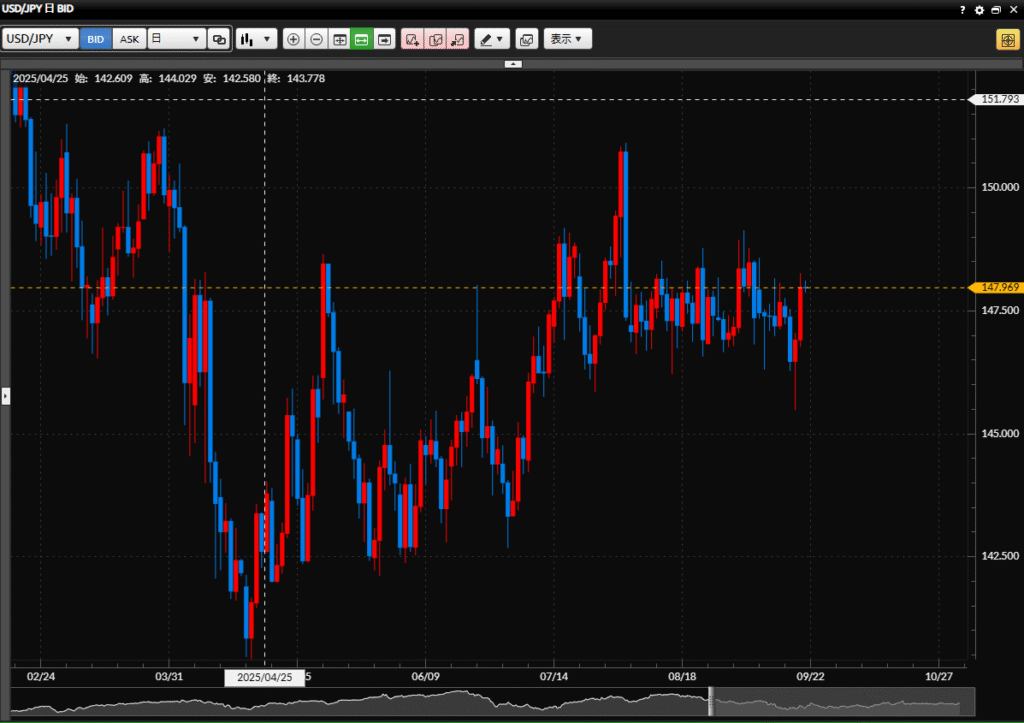This screenshot has width=1024, height=723.
Task: Click the 147.500 price axis label
Action: click(999, 310)
